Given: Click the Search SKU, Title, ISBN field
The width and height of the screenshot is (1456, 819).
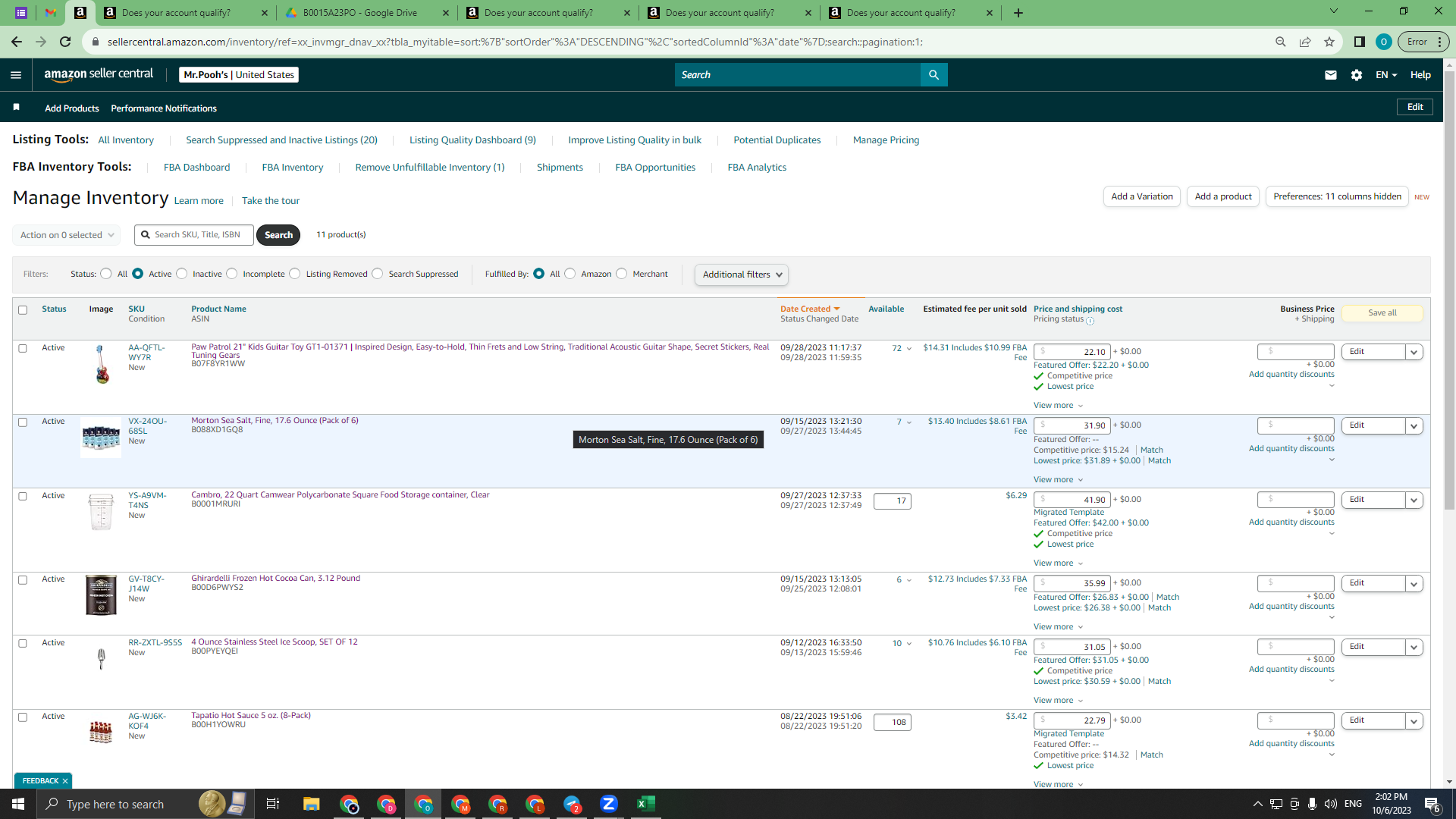Looking at the screenshot, I should click(194, 235).
